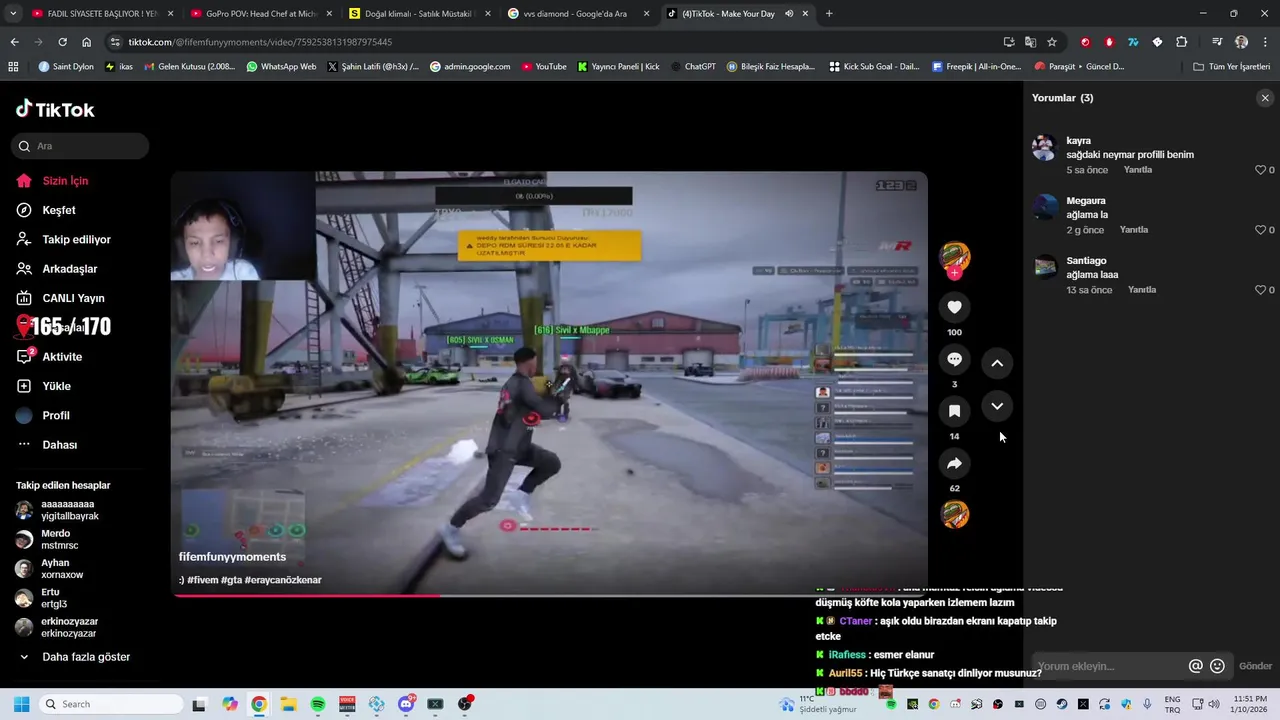Open the Windows Start menu
This screenshot has width=1280, height=720.
point(21,704)
